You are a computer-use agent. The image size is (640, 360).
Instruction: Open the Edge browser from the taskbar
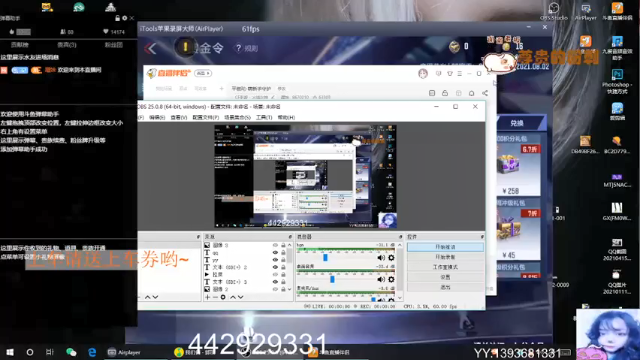[92, 352]
